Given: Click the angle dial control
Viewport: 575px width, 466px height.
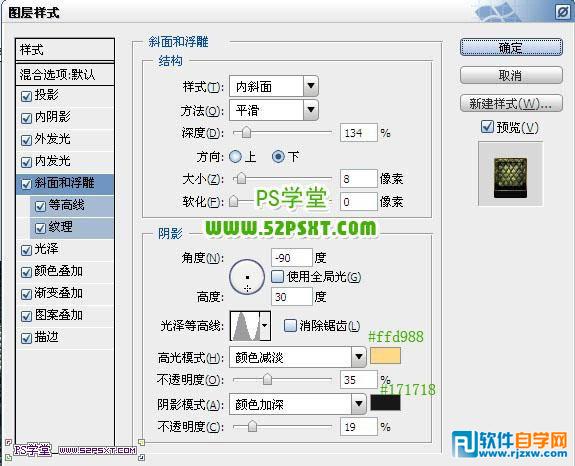Looking at the screenshot, I should pos(247,277).
